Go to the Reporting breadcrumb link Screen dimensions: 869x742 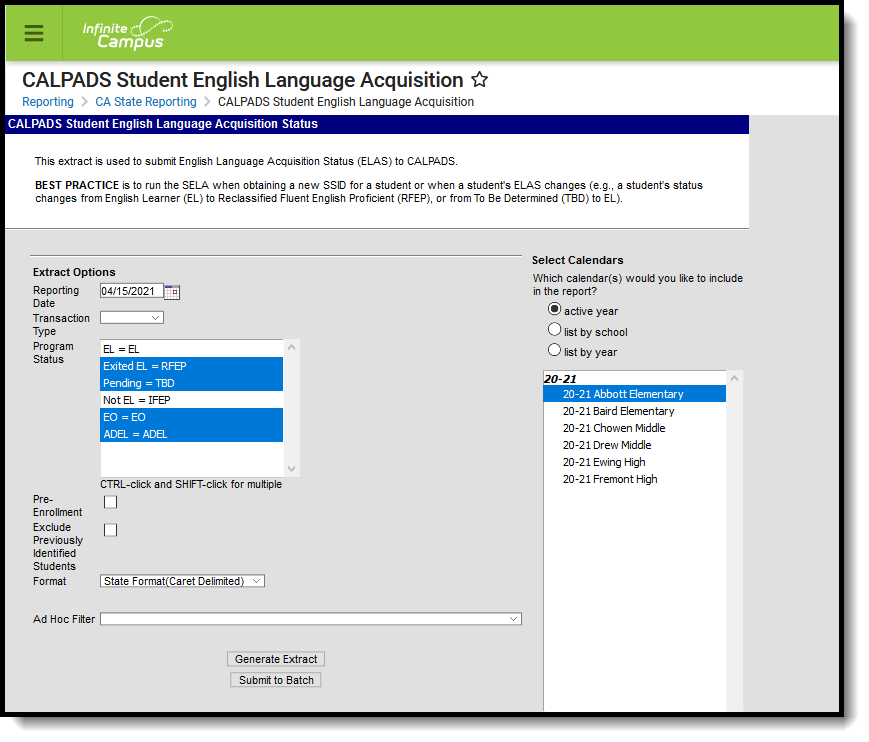48,102
